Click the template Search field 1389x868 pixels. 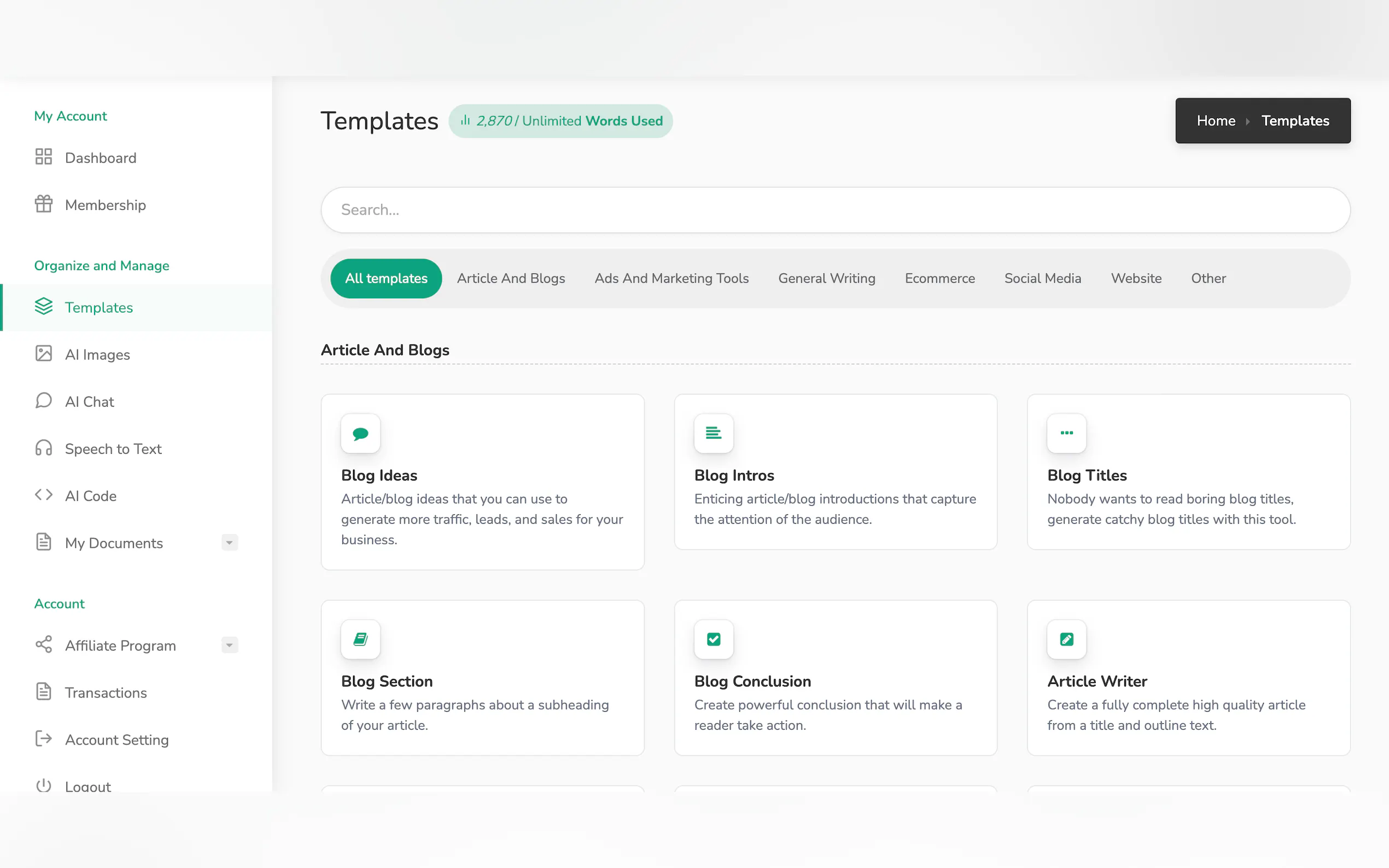835,209
